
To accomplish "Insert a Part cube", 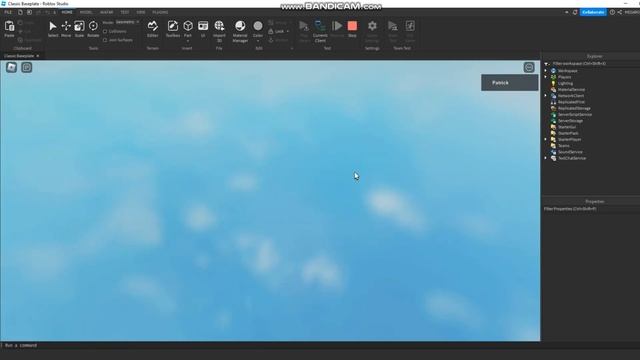I will pos(188,26).
